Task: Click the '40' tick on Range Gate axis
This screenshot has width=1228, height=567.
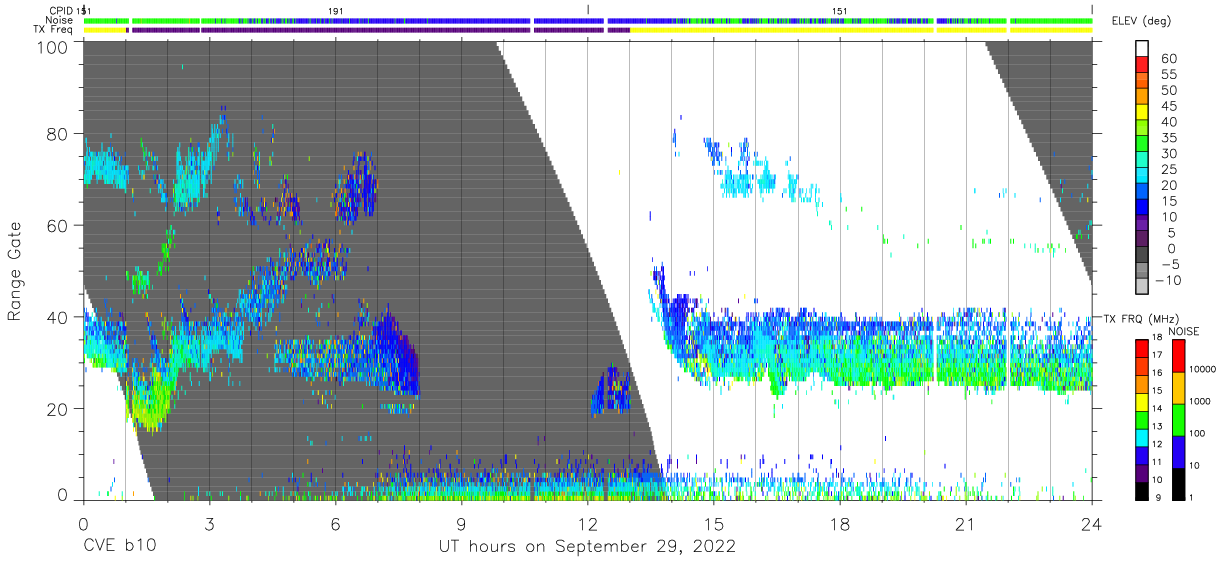Action: [58, 317]
